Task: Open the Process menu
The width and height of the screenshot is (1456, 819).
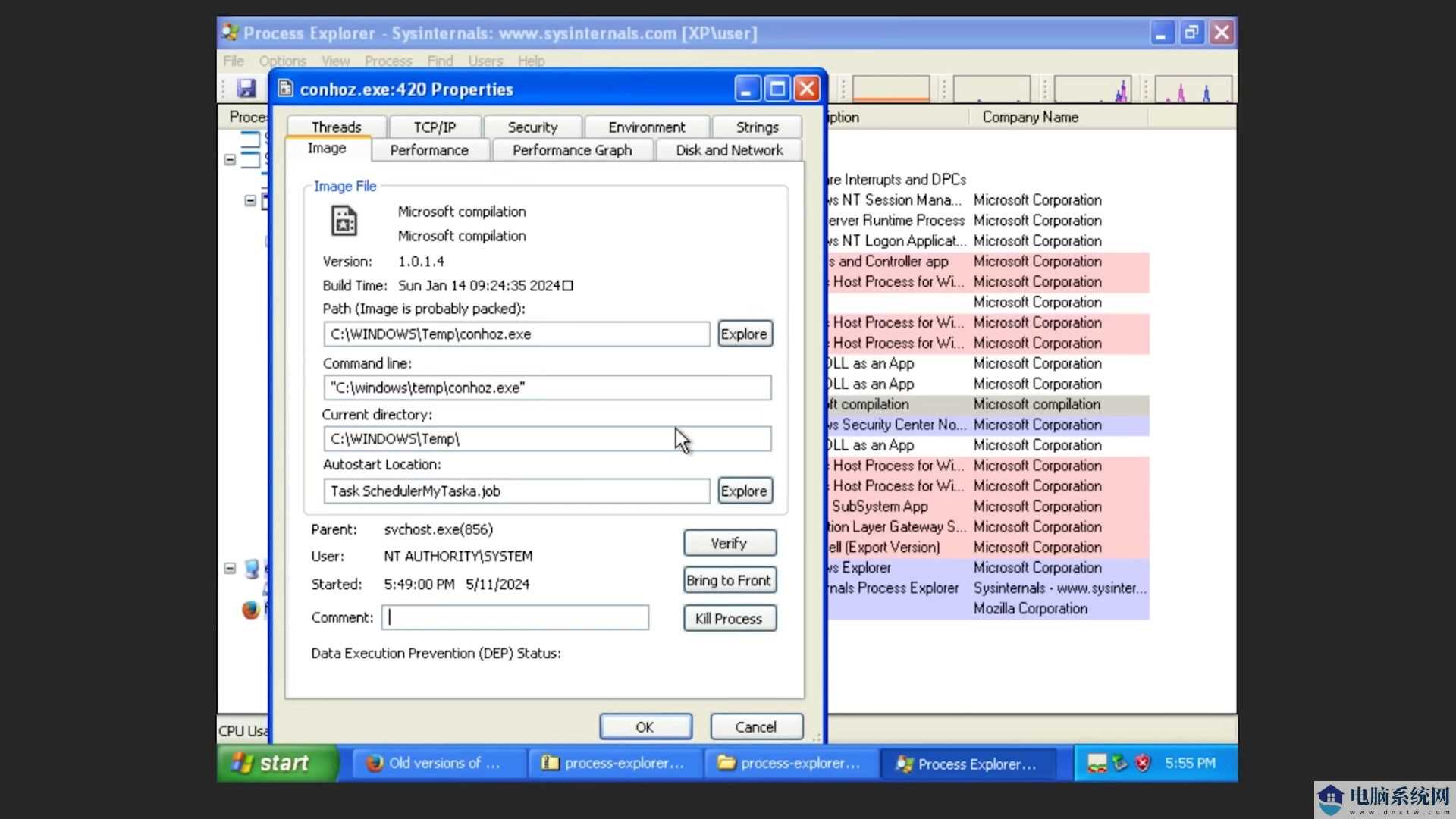Action: click(x=388, y=61)
